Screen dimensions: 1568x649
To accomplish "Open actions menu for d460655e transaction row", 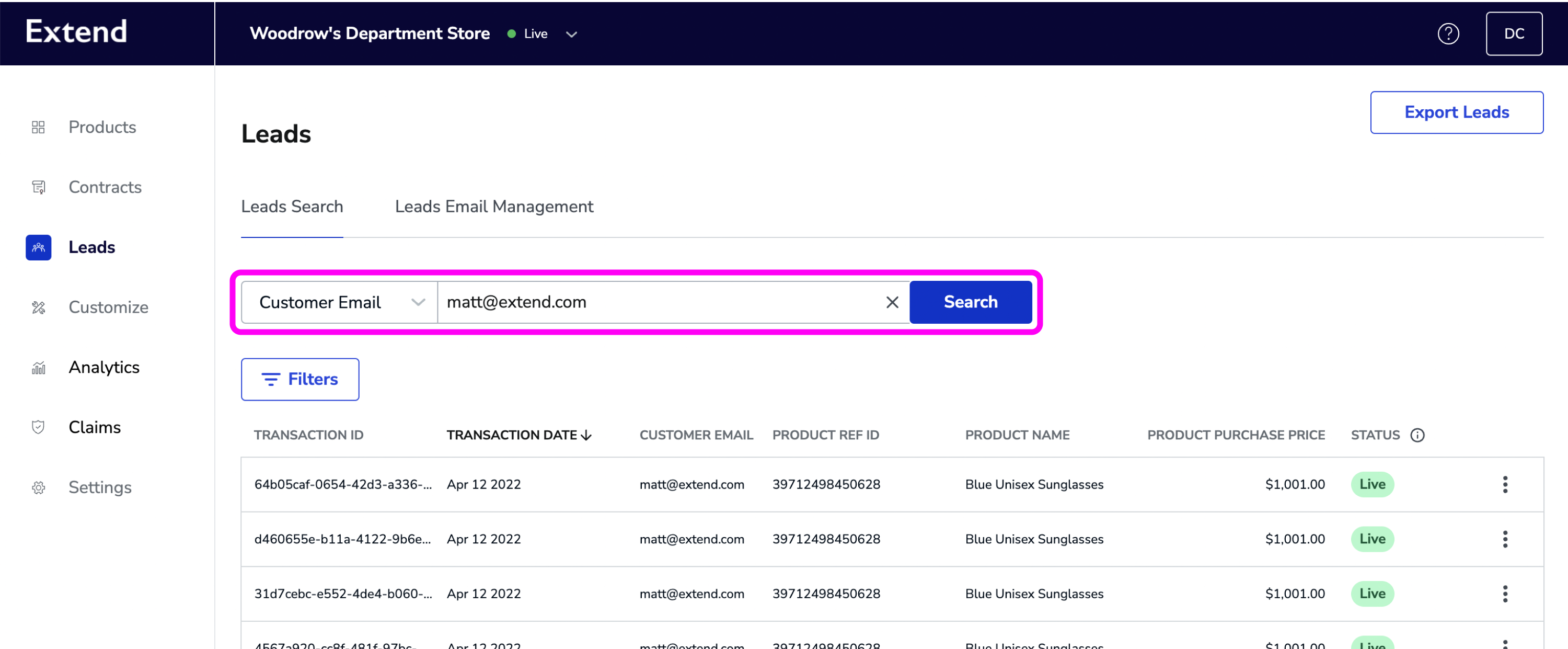I will pos(1504,539).
